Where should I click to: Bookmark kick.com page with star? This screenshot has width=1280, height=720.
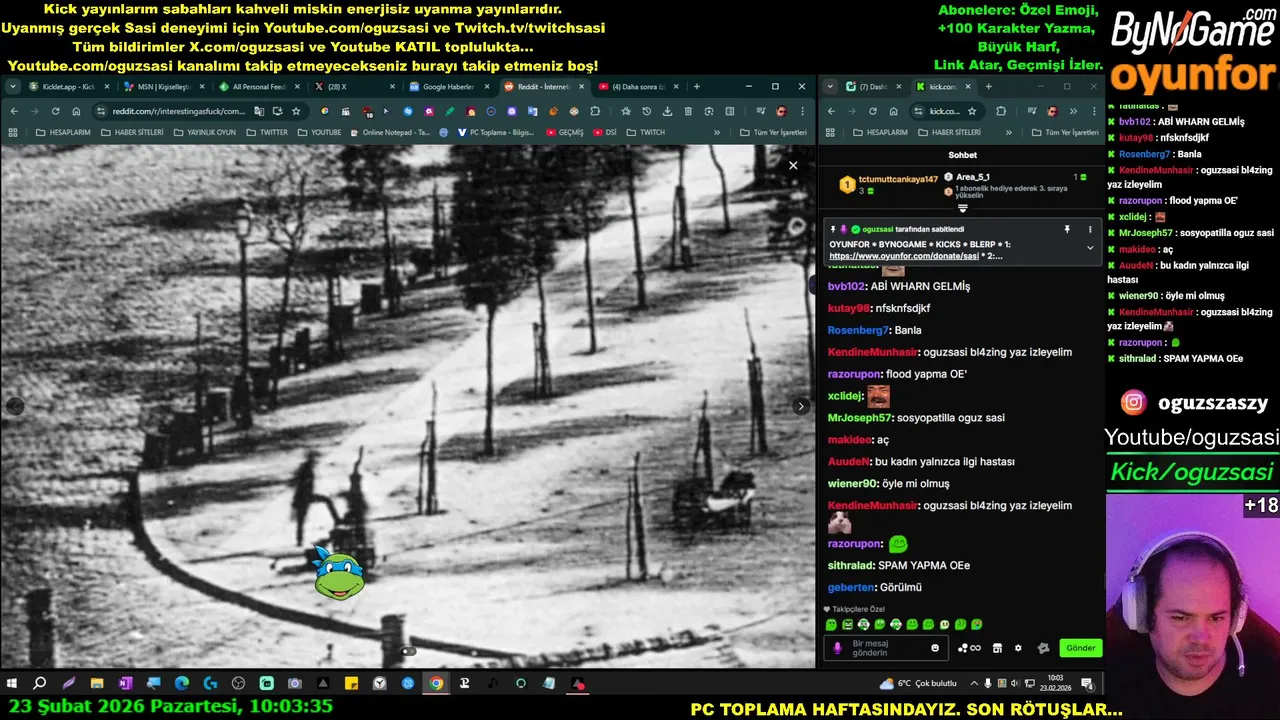tap(972, 111)
